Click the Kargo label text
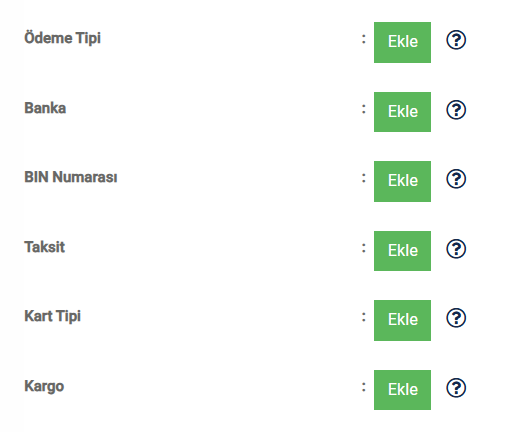This screenshot has height=432, width=529. pos(44,386)
